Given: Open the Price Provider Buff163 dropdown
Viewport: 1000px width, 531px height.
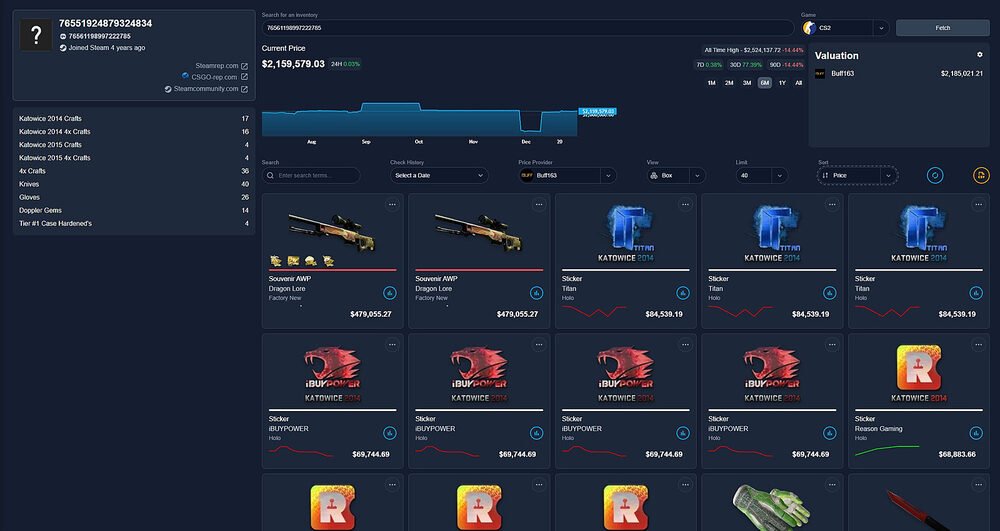Looking at the screenshot, I should (x=568, y=175).
